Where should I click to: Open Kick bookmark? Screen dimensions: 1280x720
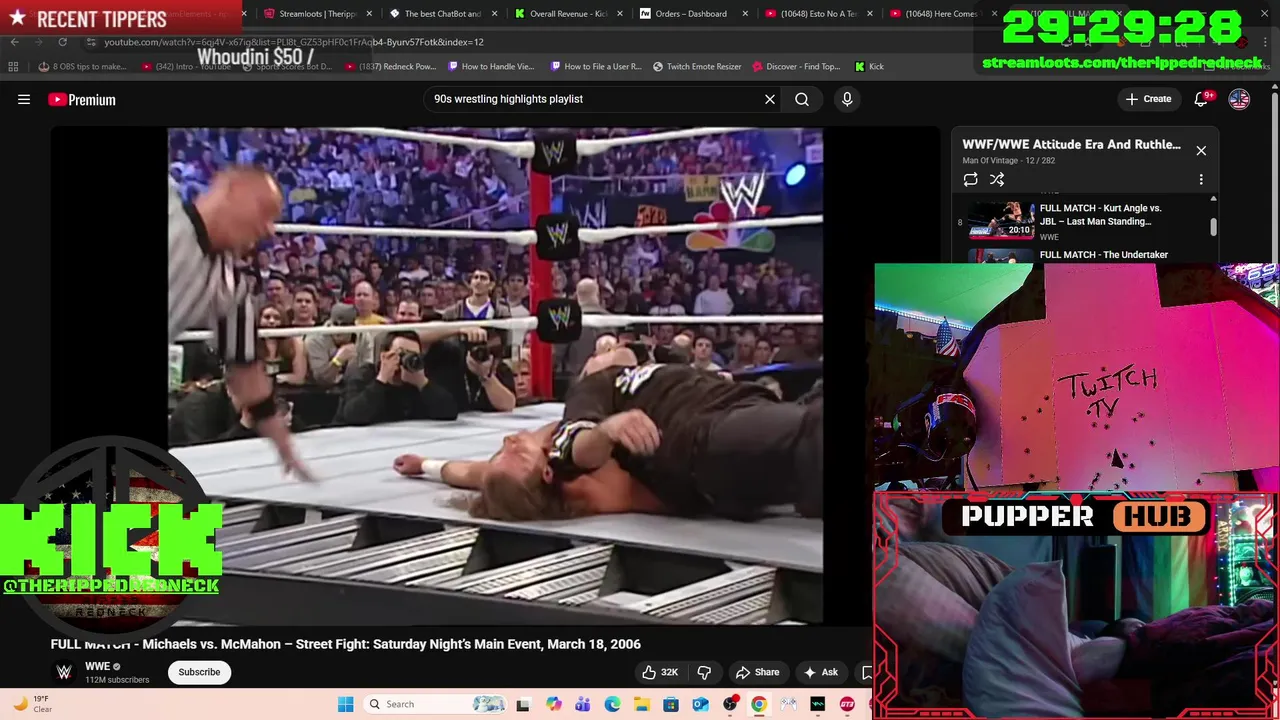[x=869, y=66]
